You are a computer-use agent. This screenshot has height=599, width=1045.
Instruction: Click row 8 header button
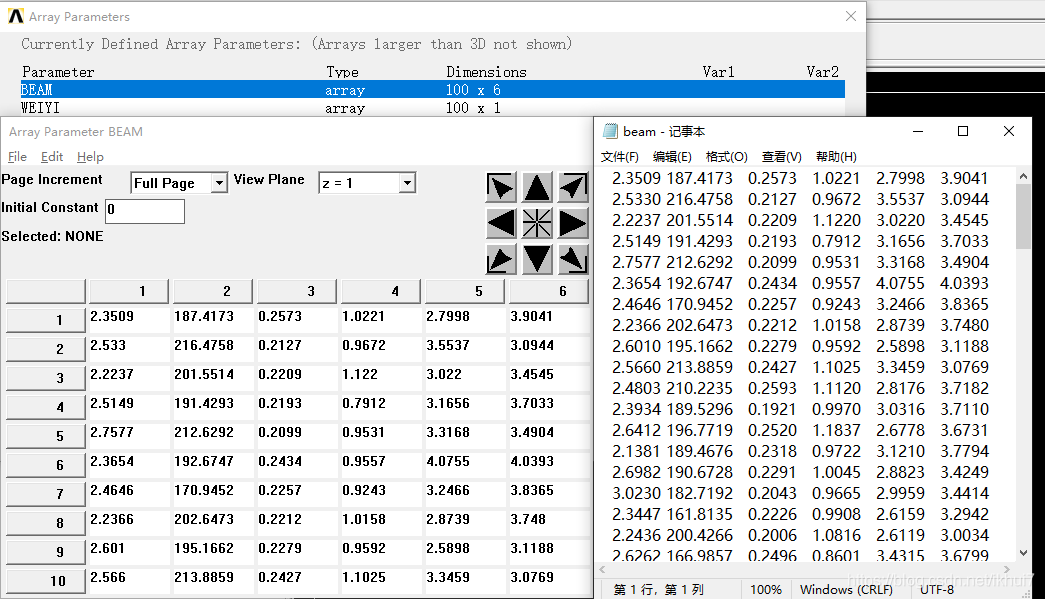tap(45, 523)
